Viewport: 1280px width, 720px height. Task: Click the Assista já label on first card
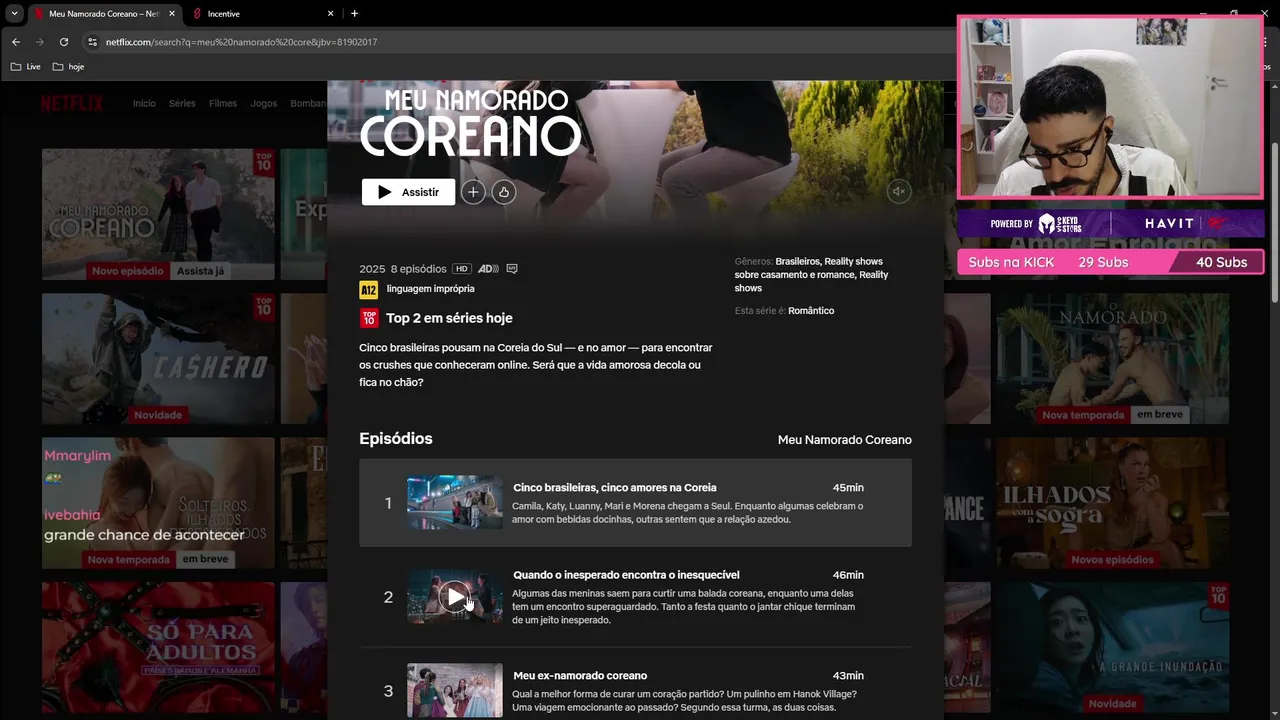click(201, 271)
